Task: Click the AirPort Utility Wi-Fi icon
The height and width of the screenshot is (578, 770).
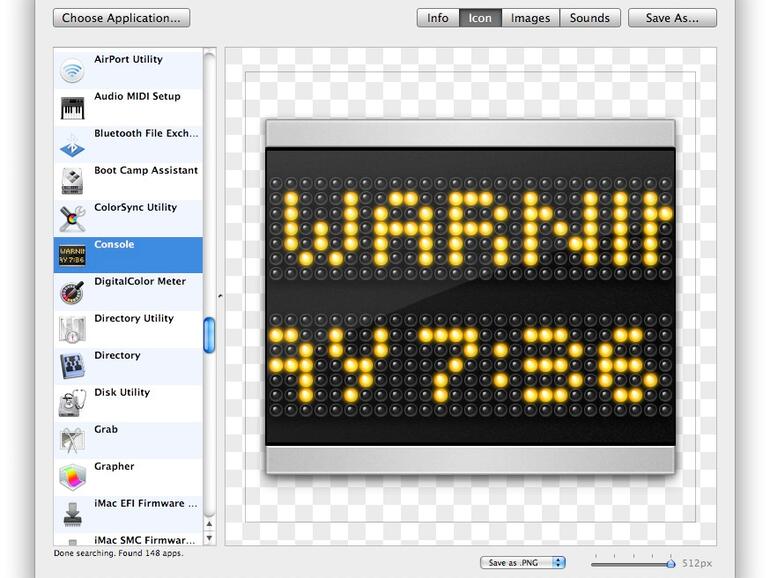Action: click(72, 71)
